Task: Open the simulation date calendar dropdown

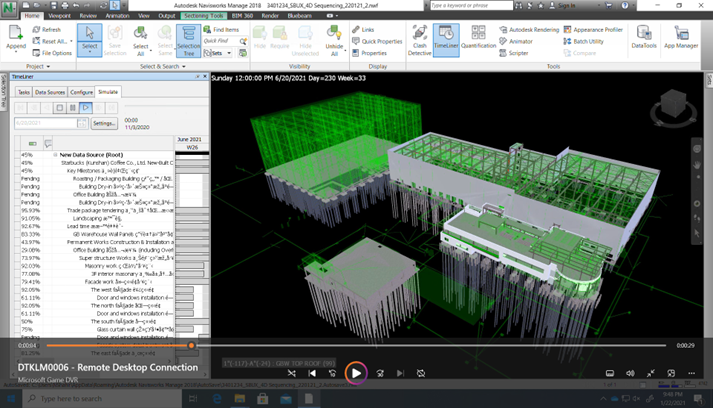Action: coord(81,123)
